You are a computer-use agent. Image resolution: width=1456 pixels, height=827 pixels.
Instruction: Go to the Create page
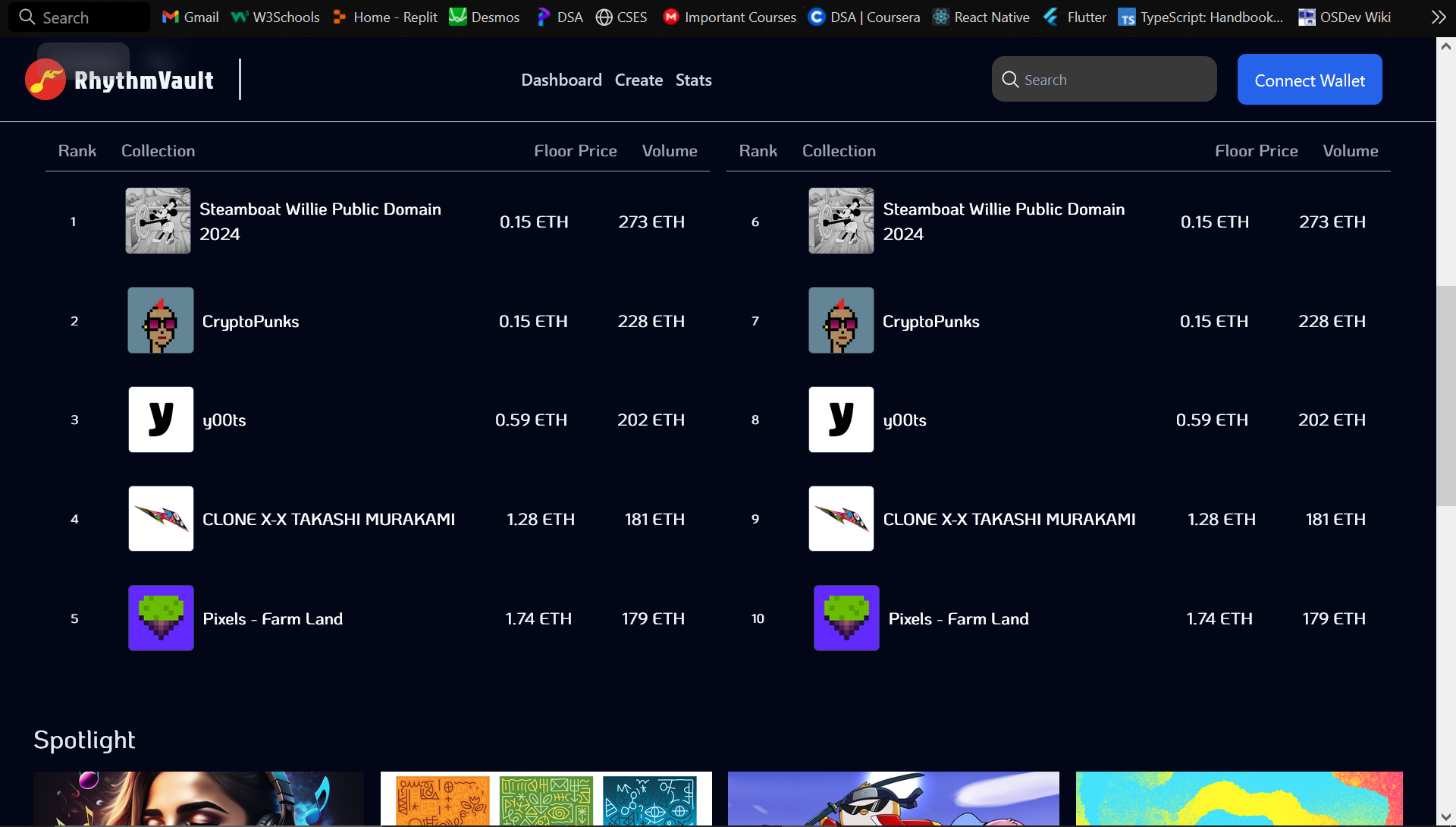(x=639, y=80)
